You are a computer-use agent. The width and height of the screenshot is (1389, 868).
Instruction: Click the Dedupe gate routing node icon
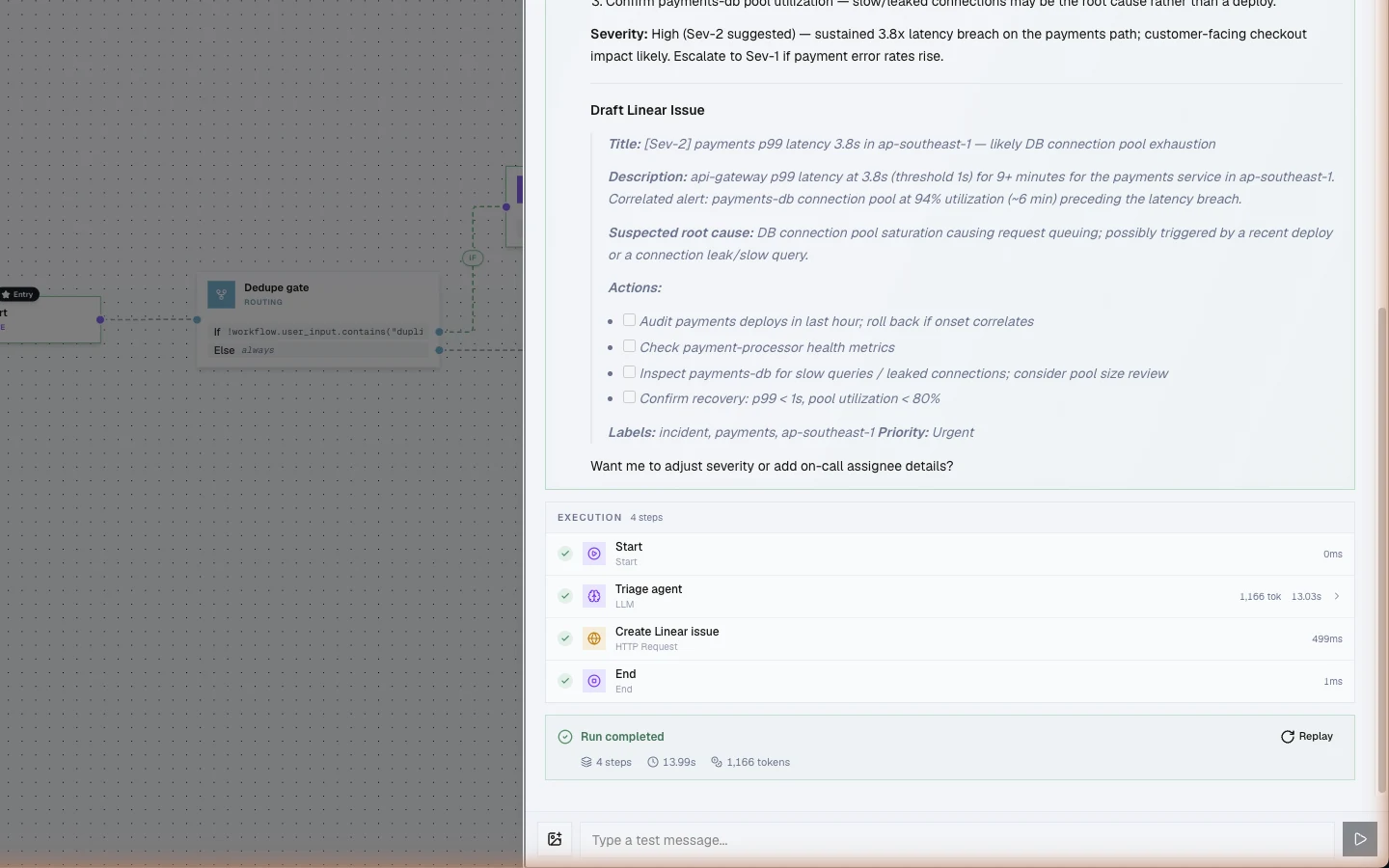[x=222, y=294]
